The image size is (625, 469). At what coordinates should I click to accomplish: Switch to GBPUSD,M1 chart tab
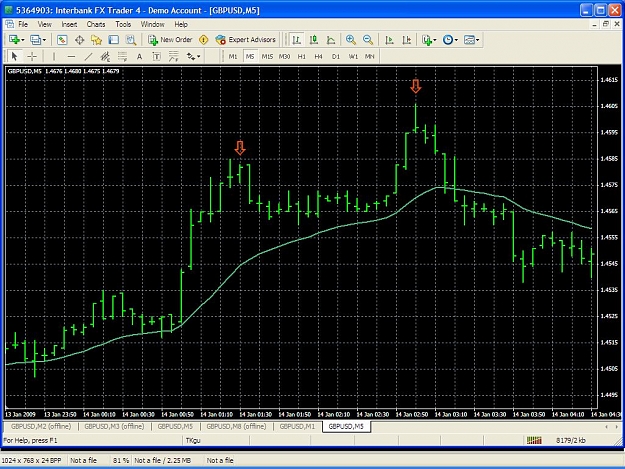click(297, 426)
